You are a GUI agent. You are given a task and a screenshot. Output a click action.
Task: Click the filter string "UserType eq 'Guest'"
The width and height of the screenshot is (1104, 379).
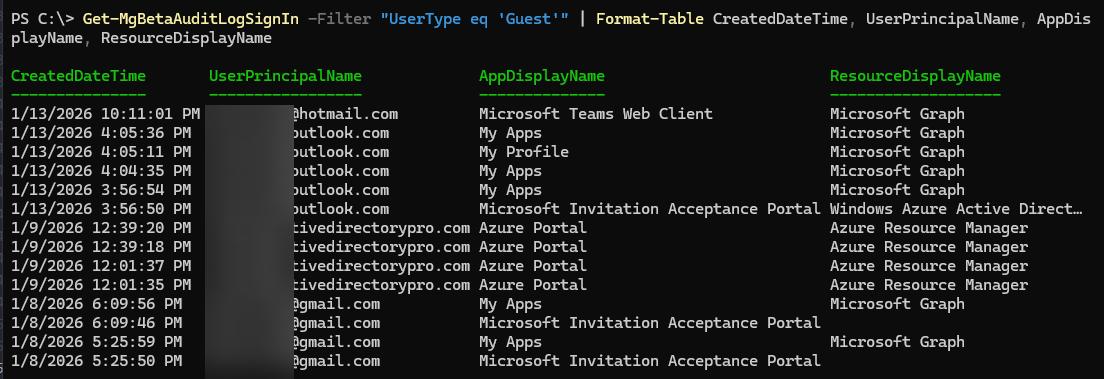pos(474,19)
